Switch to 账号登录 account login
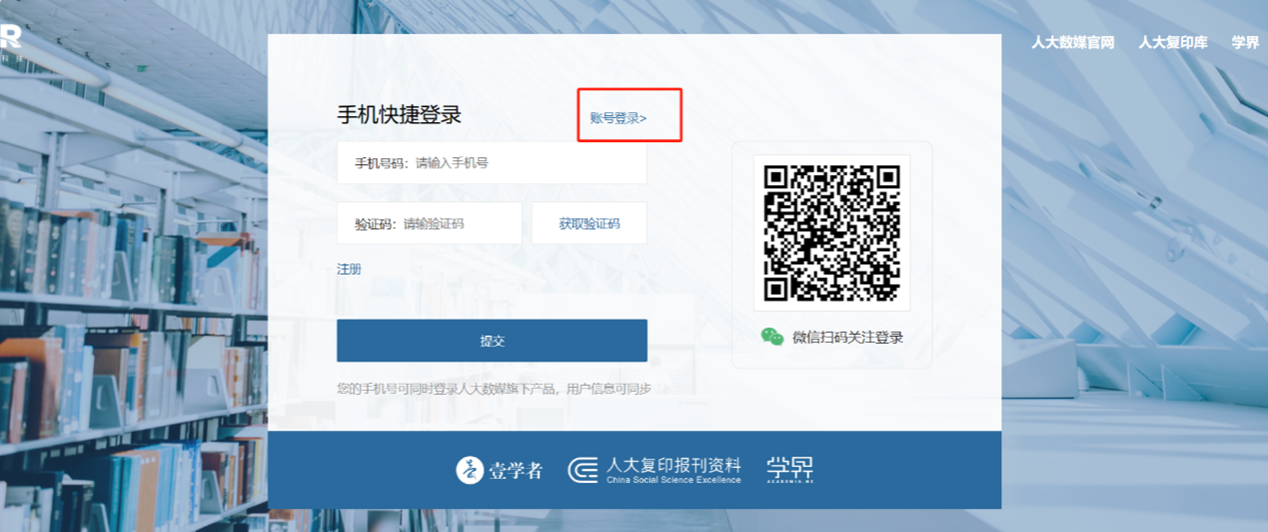This screenshot has width=1268, height=532. click(x=618, y=118)
